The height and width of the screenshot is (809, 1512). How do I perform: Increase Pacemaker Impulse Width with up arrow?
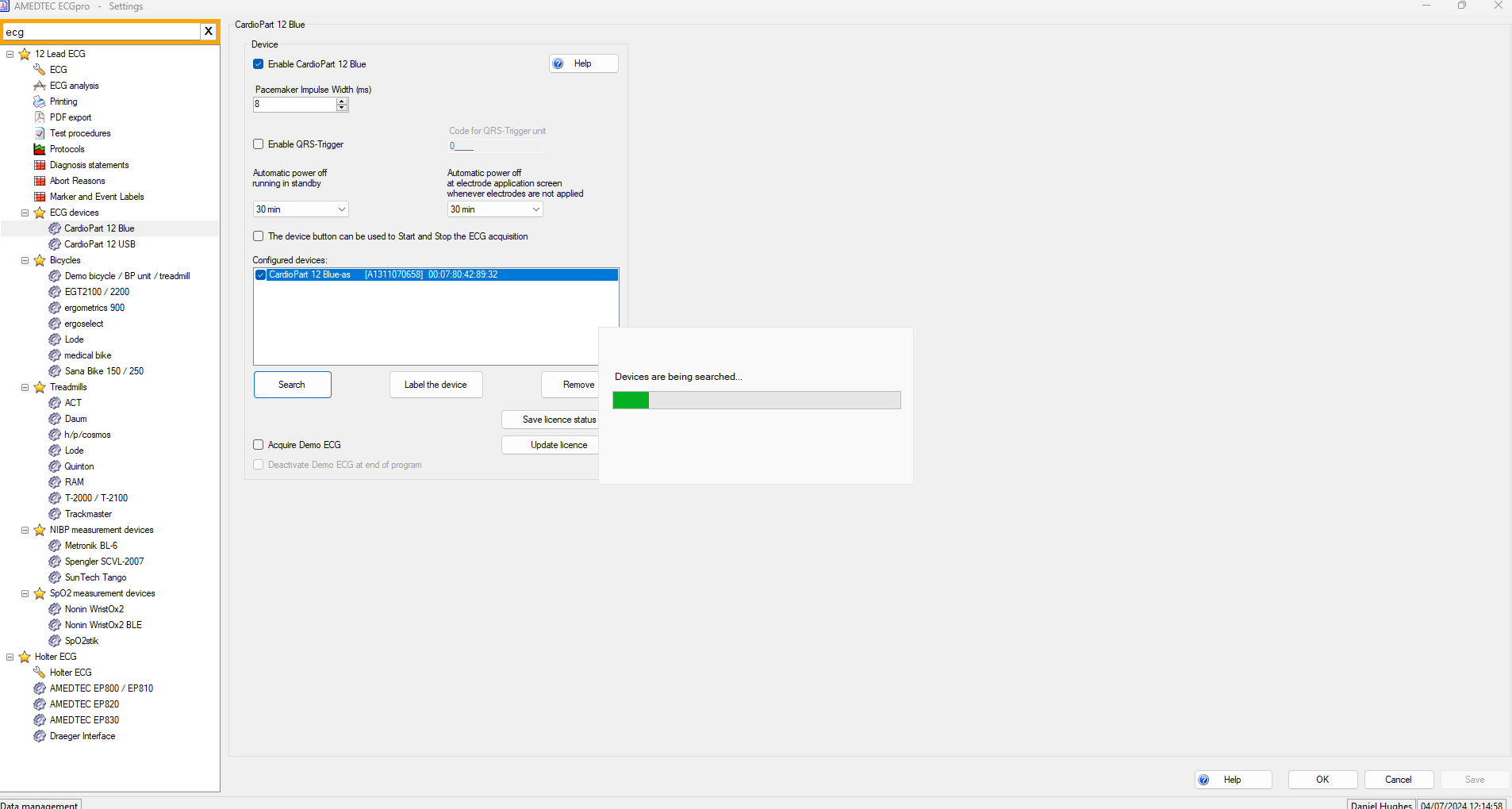(342, 101)
